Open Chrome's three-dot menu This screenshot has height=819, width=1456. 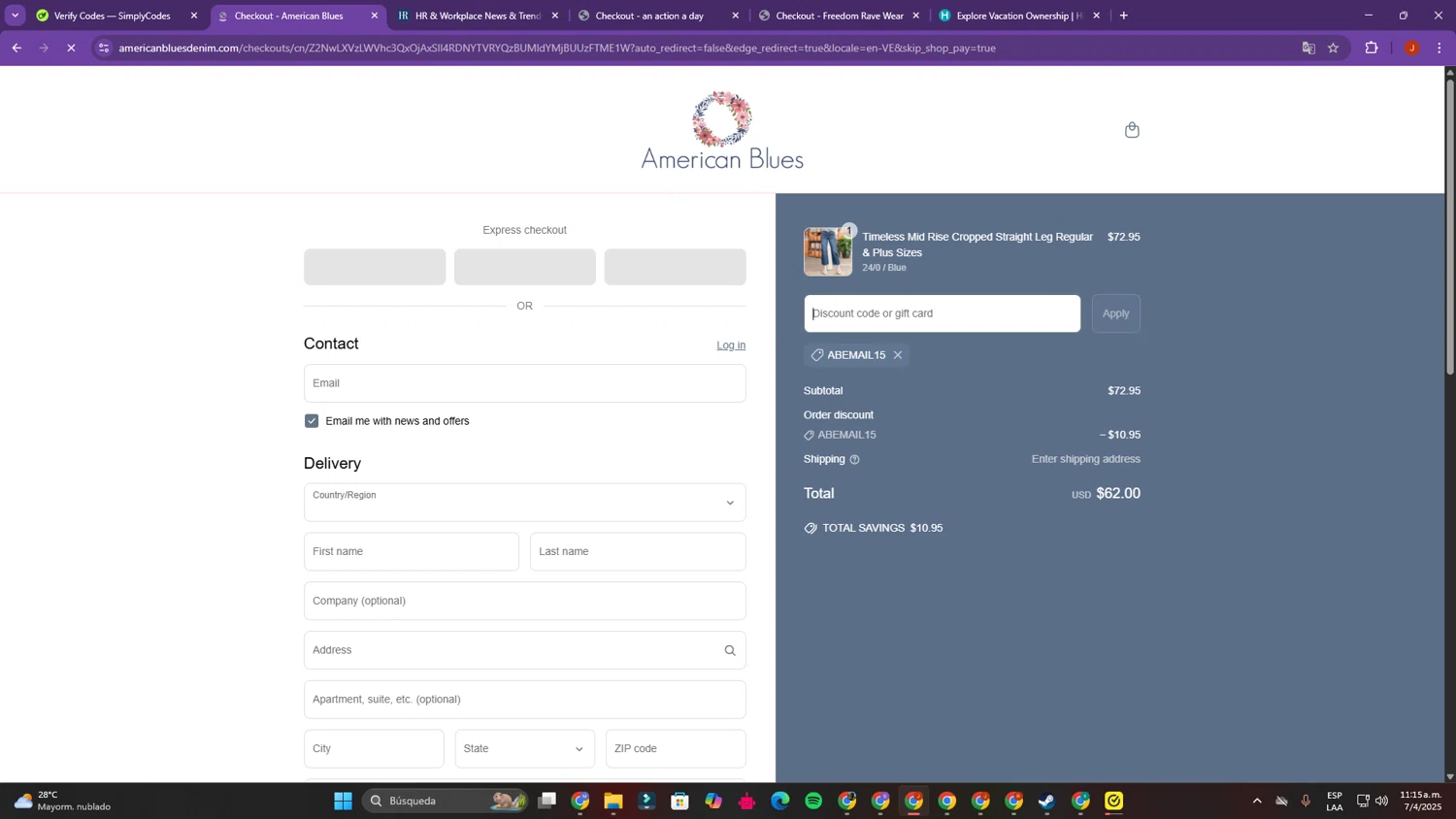tap(1439, 48)
